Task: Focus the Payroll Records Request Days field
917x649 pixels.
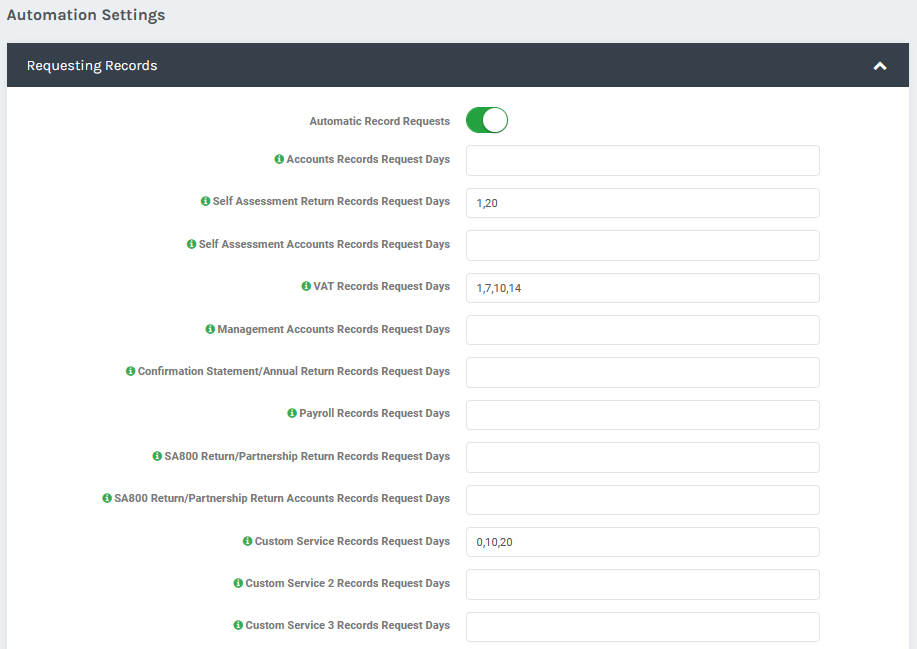Action: pos(643,415)
